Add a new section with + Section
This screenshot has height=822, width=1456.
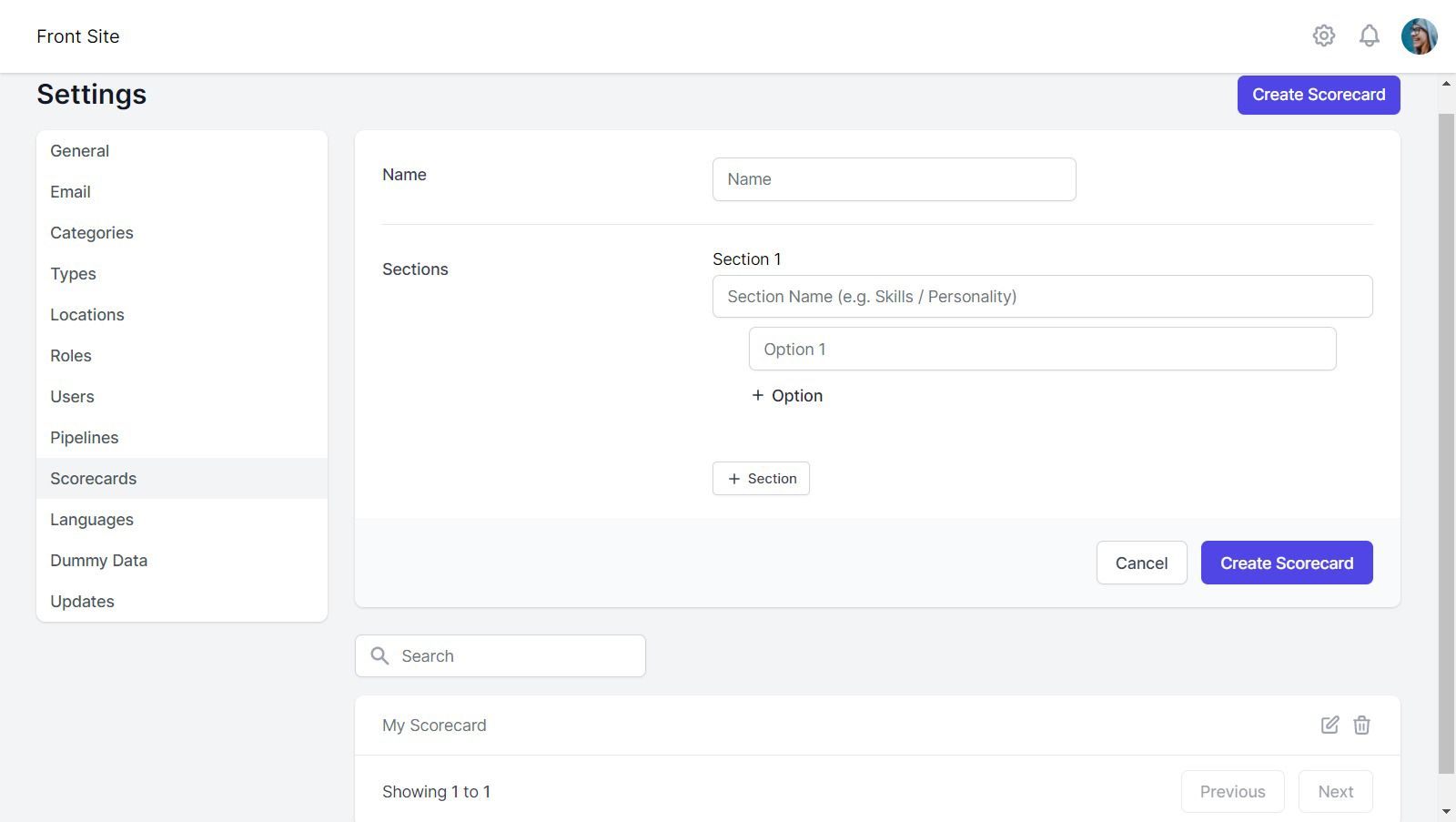(761, 478)
